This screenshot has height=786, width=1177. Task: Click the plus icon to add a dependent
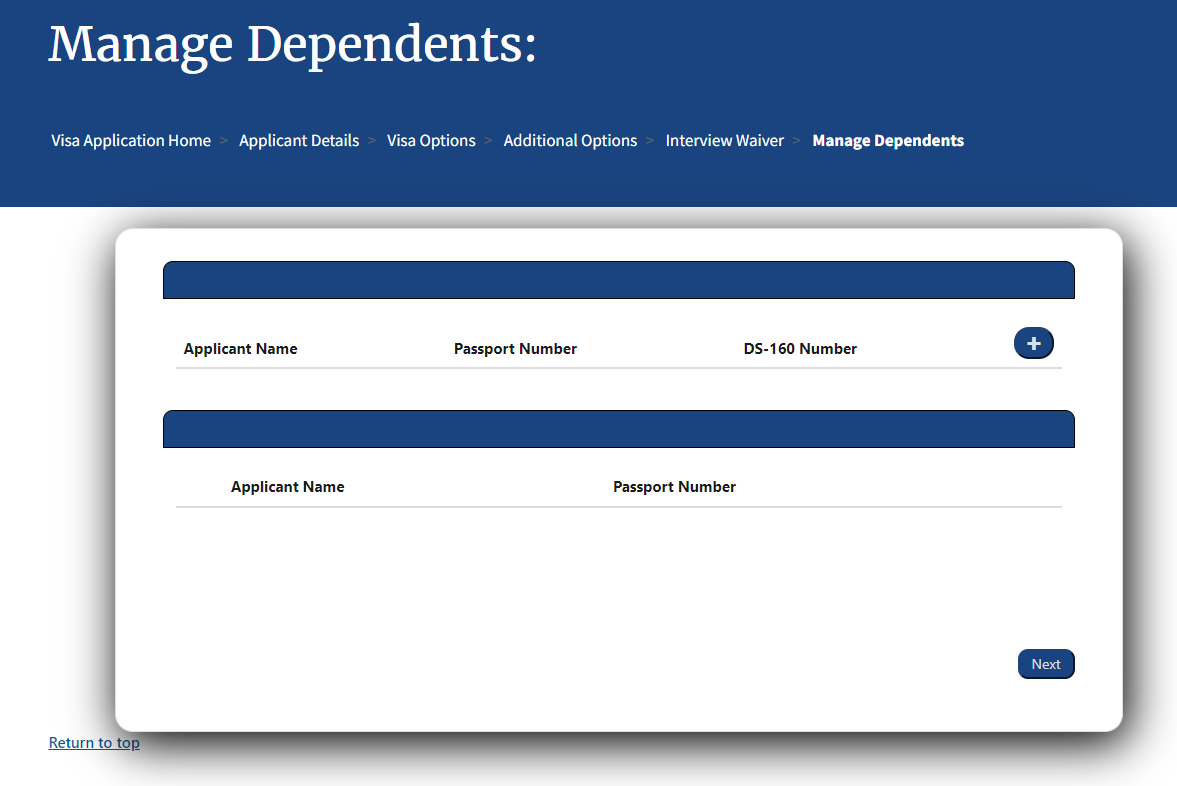(1033, 343)
